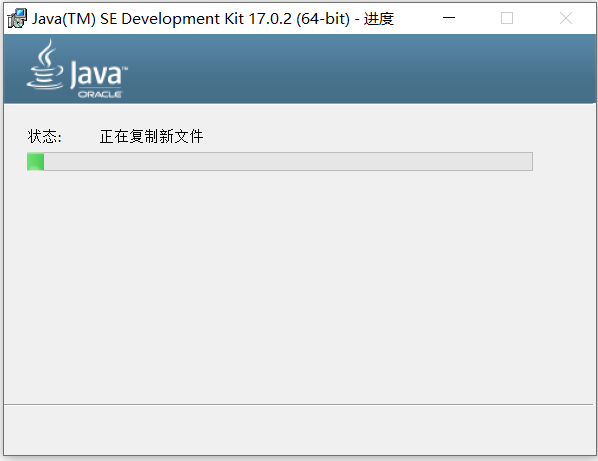The width and height of the screenshot is (598, 461).
Task: Click the horizontal separator line near bottom
Action: [298, 404]
